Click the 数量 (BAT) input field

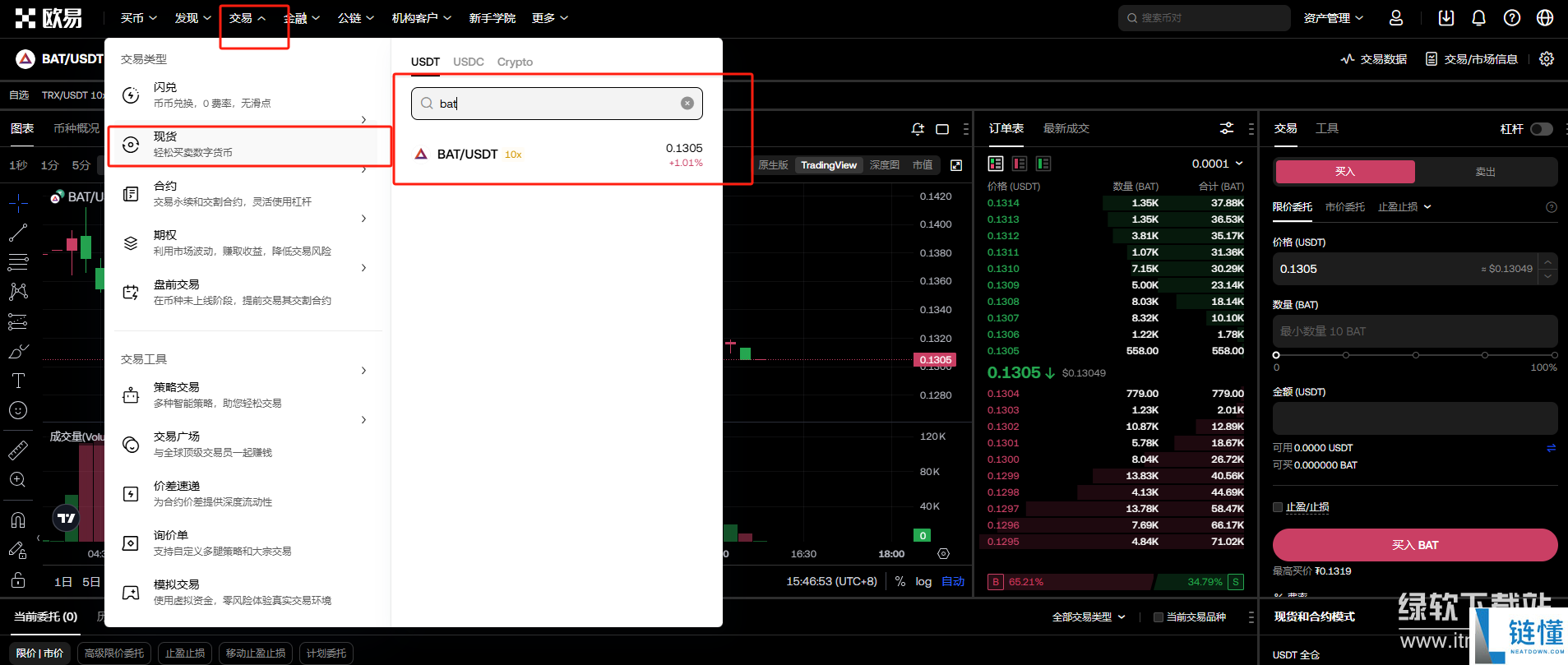tap(1415, 331)
